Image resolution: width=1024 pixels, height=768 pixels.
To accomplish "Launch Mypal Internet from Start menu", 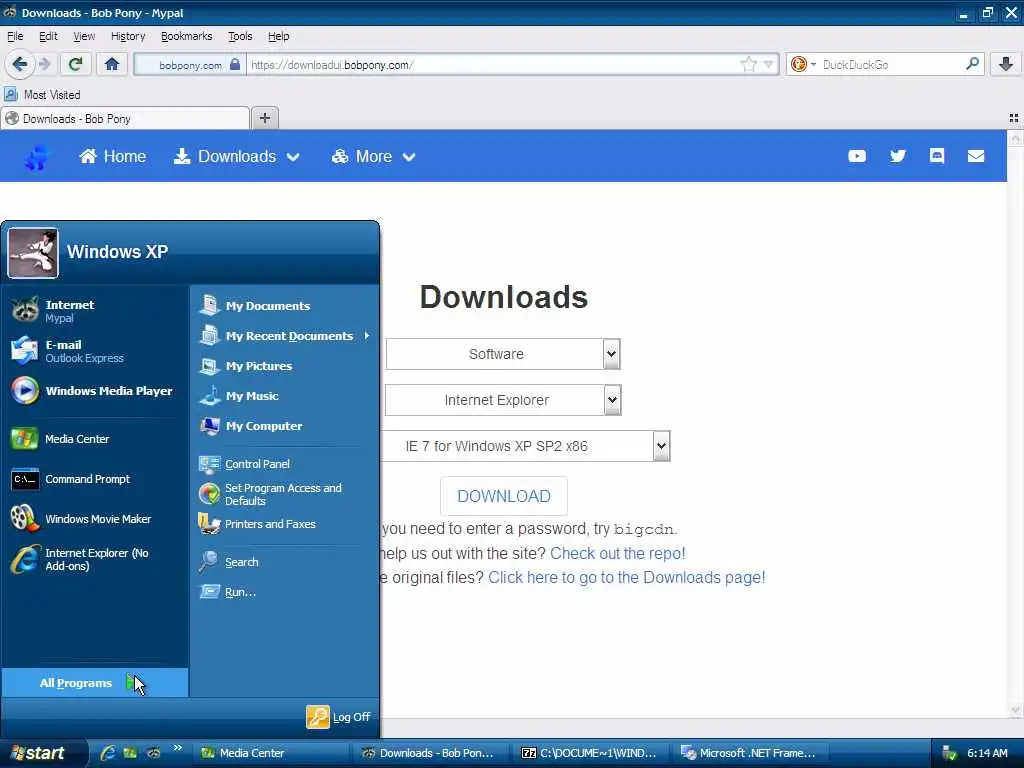I will click(95, 311).
